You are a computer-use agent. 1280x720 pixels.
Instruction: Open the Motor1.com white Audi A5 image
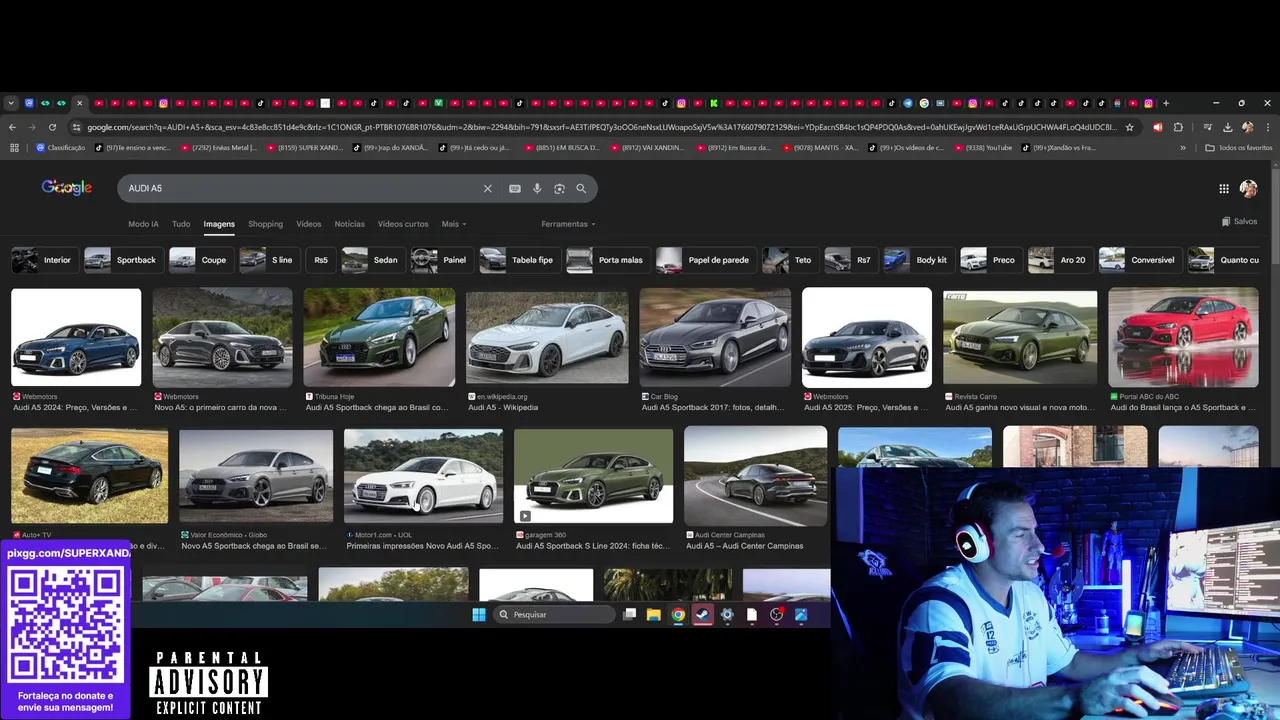tap(423, 476)
